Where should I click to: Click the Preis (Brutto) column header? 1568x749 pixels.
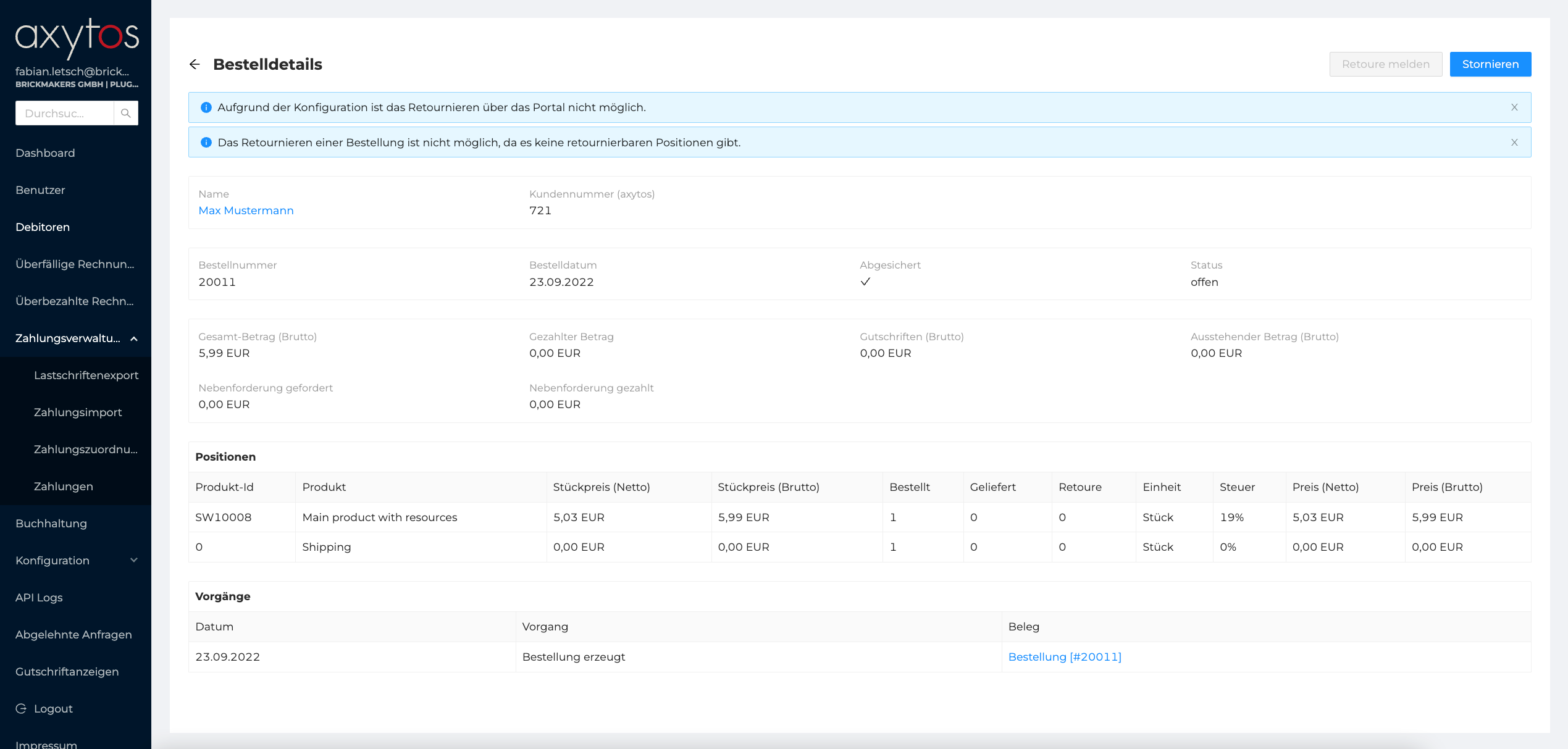click(1469, 487)
